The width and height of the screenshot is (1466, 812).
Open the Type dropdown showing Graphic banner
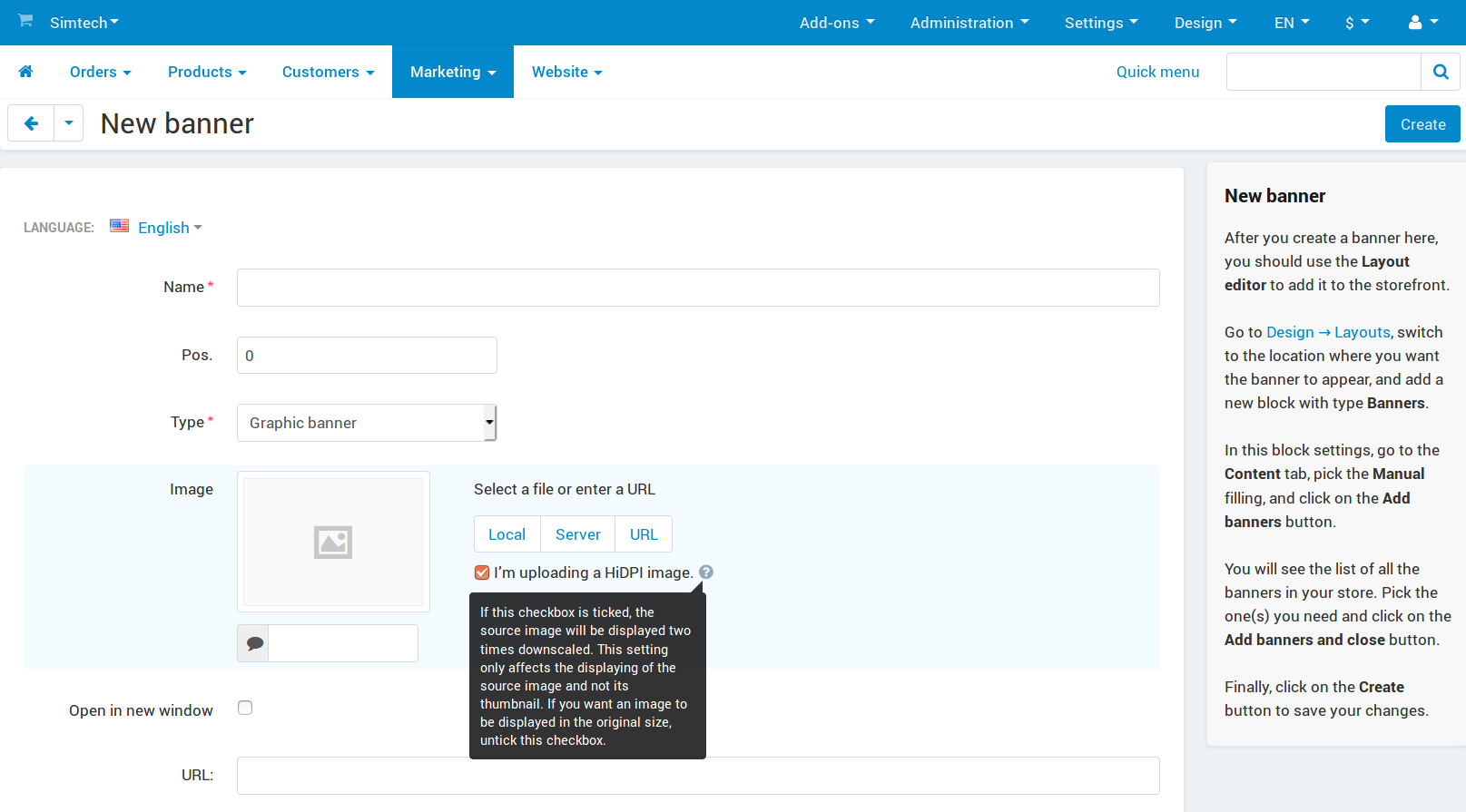367,423
